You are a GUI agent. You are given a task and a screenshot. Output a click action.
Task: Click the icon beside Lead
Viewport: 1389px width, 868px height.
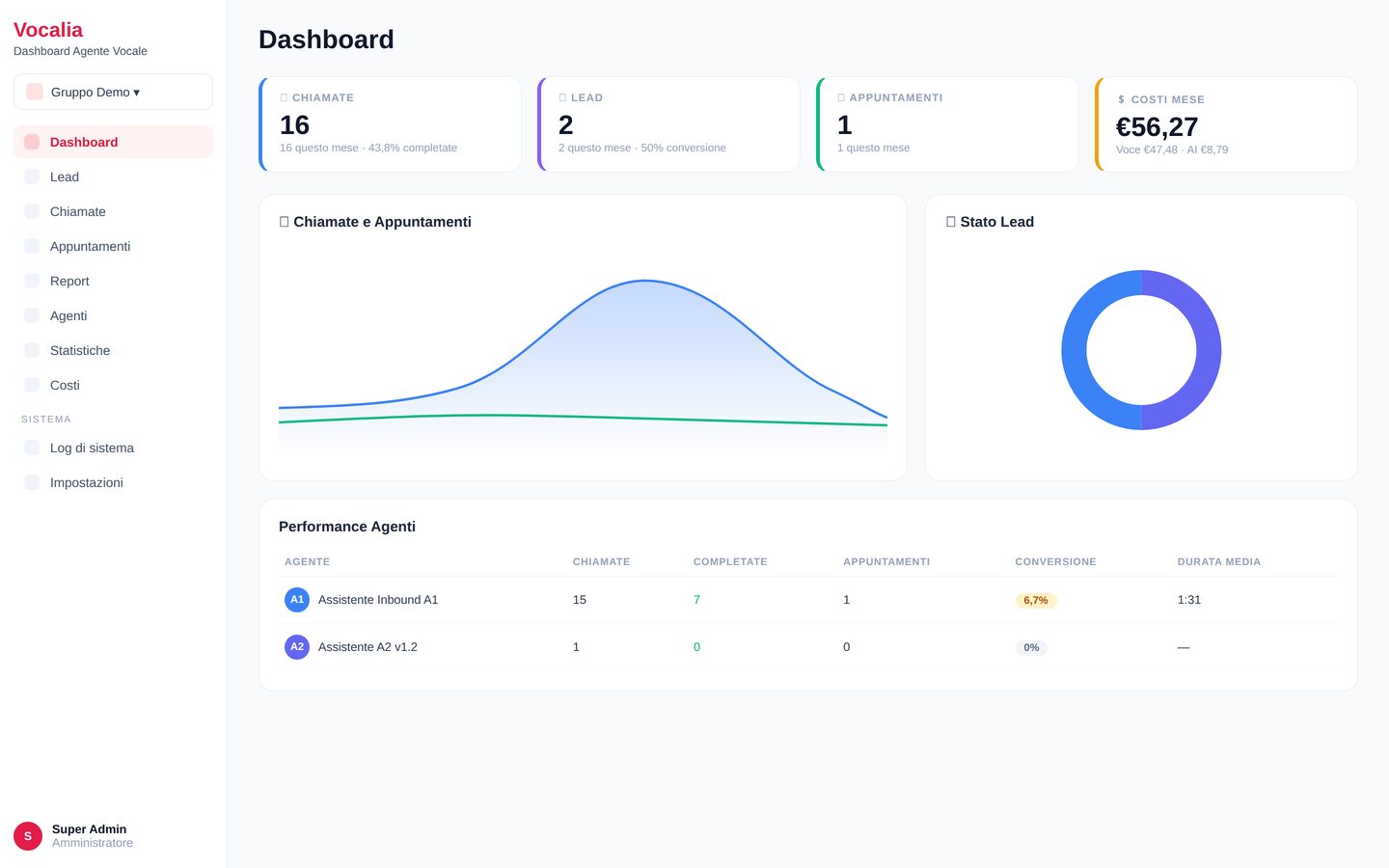pos(32,176)
